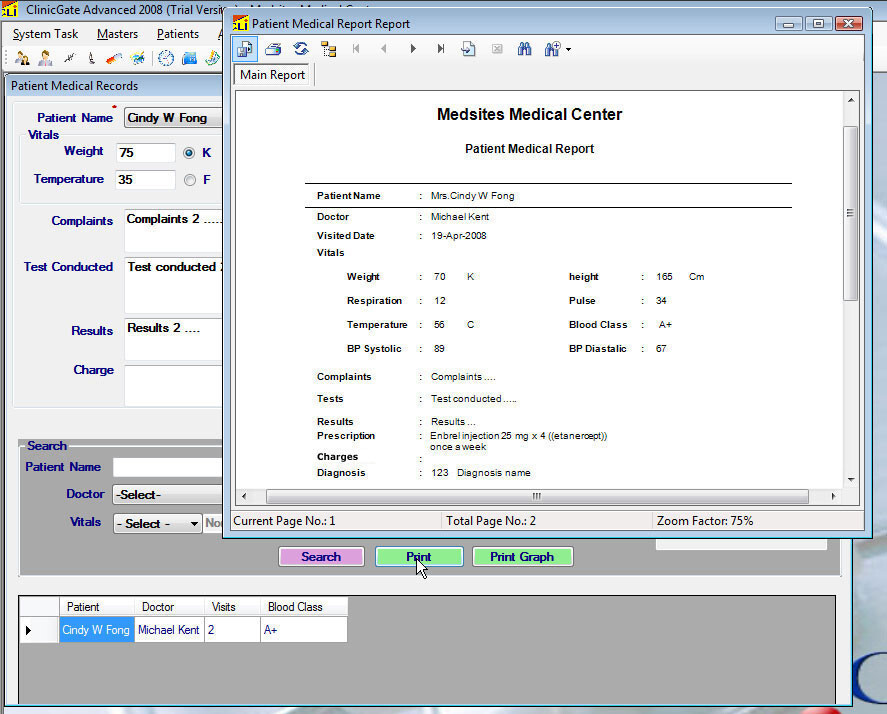The height and width of the screenshot is (714, 887).
Task: Click the Export Report icon
Action: tap(245, 49)
